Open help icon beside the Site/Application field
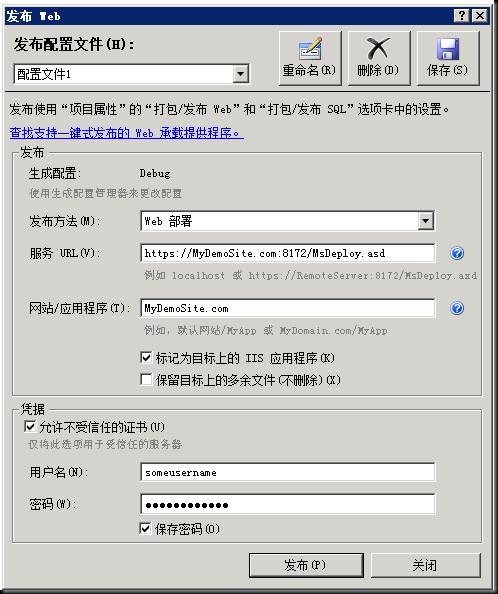Screen dimensions: 498x594 [457, 308]
